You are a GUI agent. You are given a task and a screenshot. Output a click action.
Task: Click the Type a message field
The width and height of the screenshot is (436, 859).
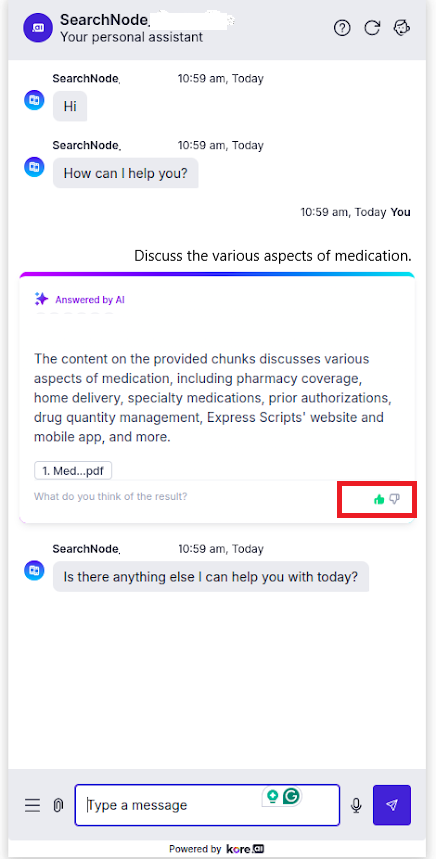click(207, 805)
